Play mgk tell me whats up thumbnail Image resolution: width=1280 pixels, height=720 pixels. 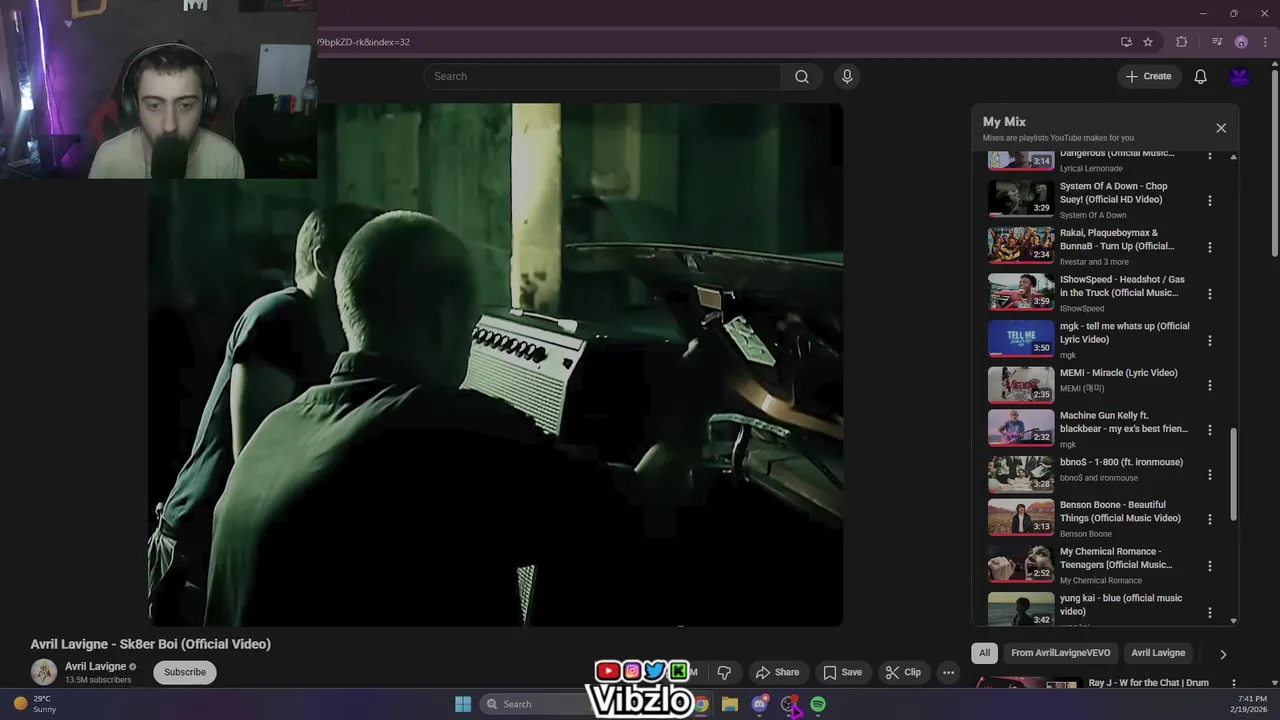click(x=1021, y=338)
